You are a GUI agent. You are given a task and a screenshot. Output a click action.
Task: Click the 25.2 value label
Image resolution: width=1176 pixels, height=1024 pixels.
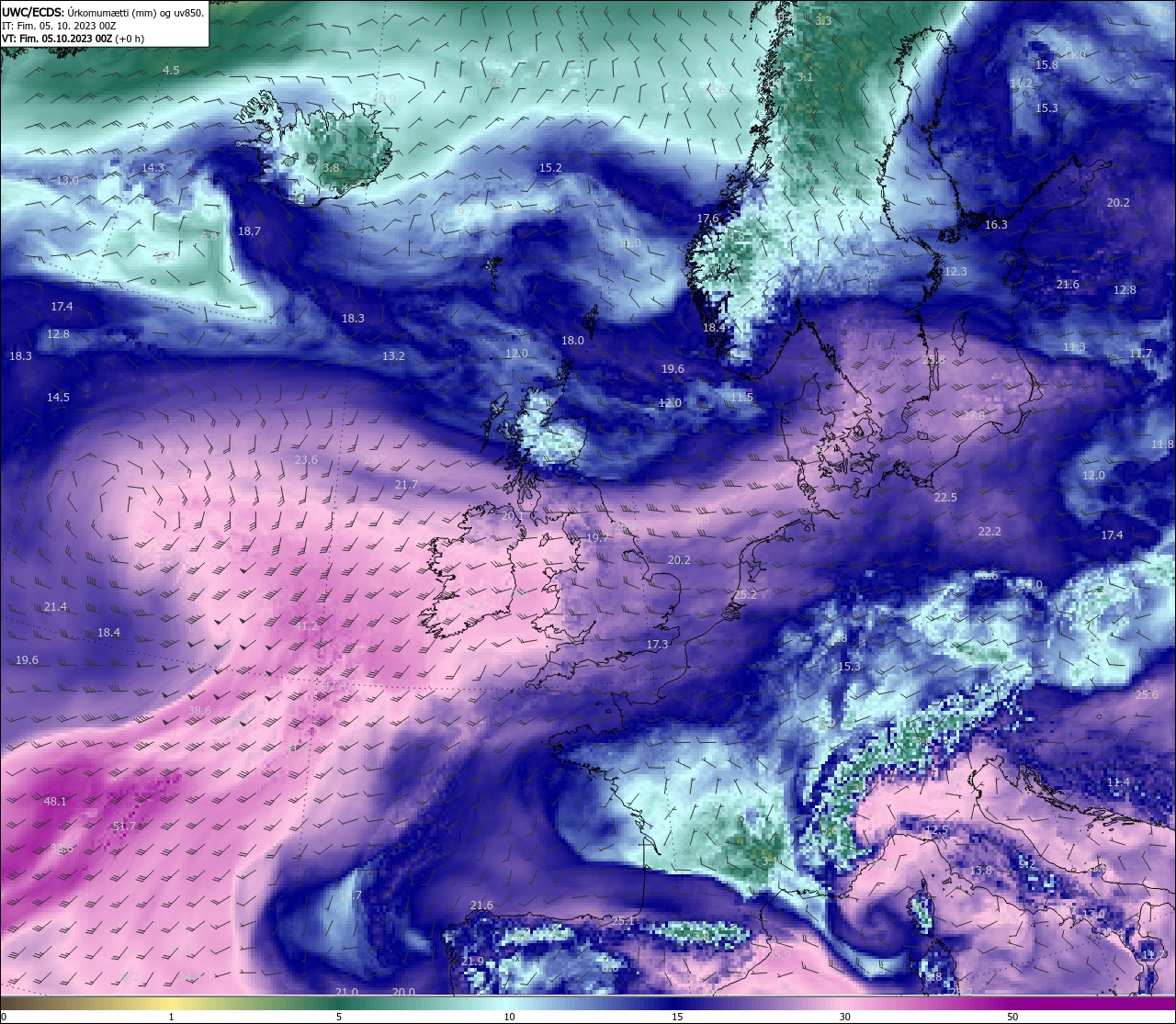745,595
